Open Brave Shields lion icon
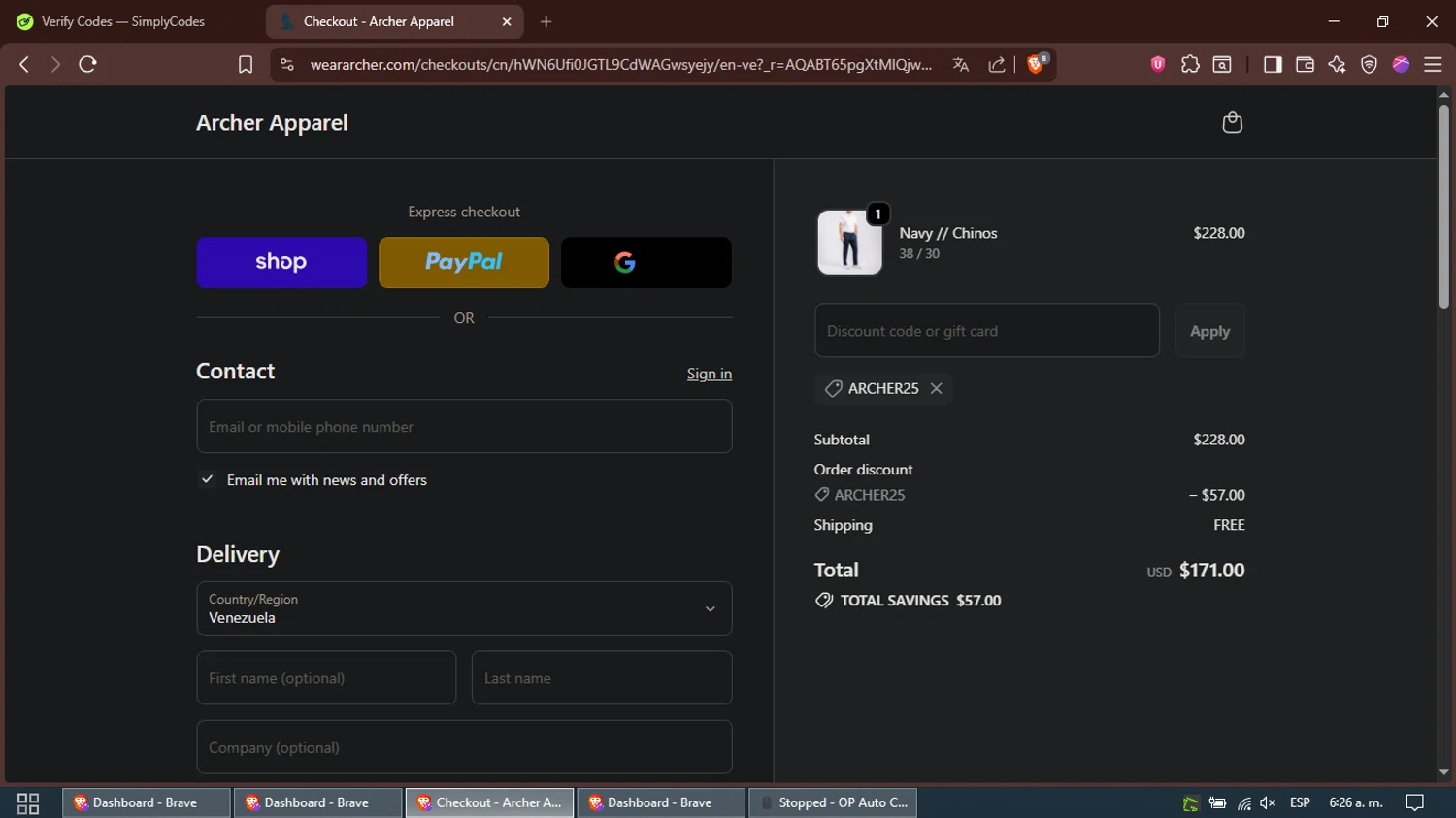Screen dimensions: 1456x818 tap(1037, 63)
